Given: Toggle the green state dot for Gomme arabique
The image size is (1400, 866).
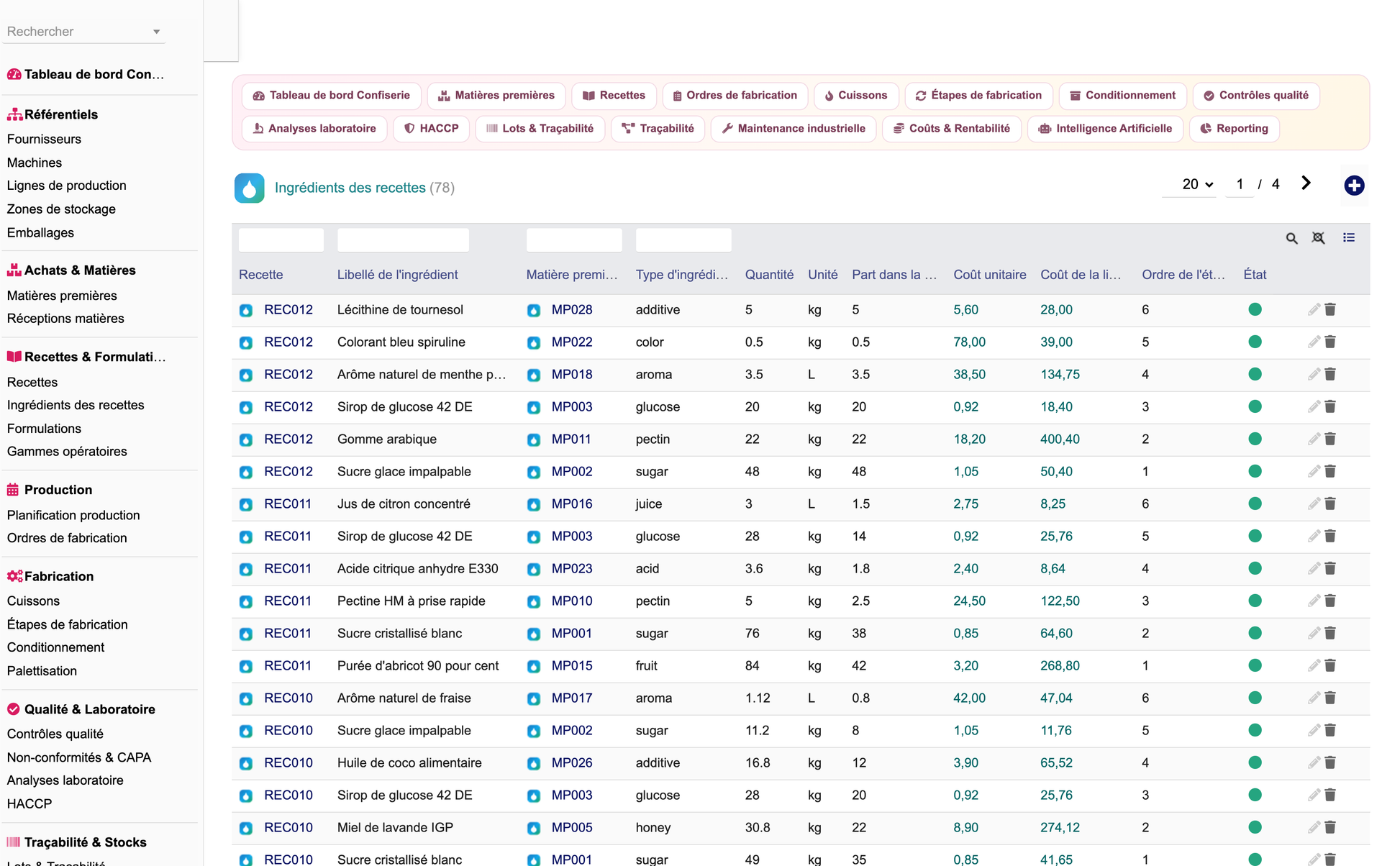Looking at the screenshot, I should (x=1255, y=439).
